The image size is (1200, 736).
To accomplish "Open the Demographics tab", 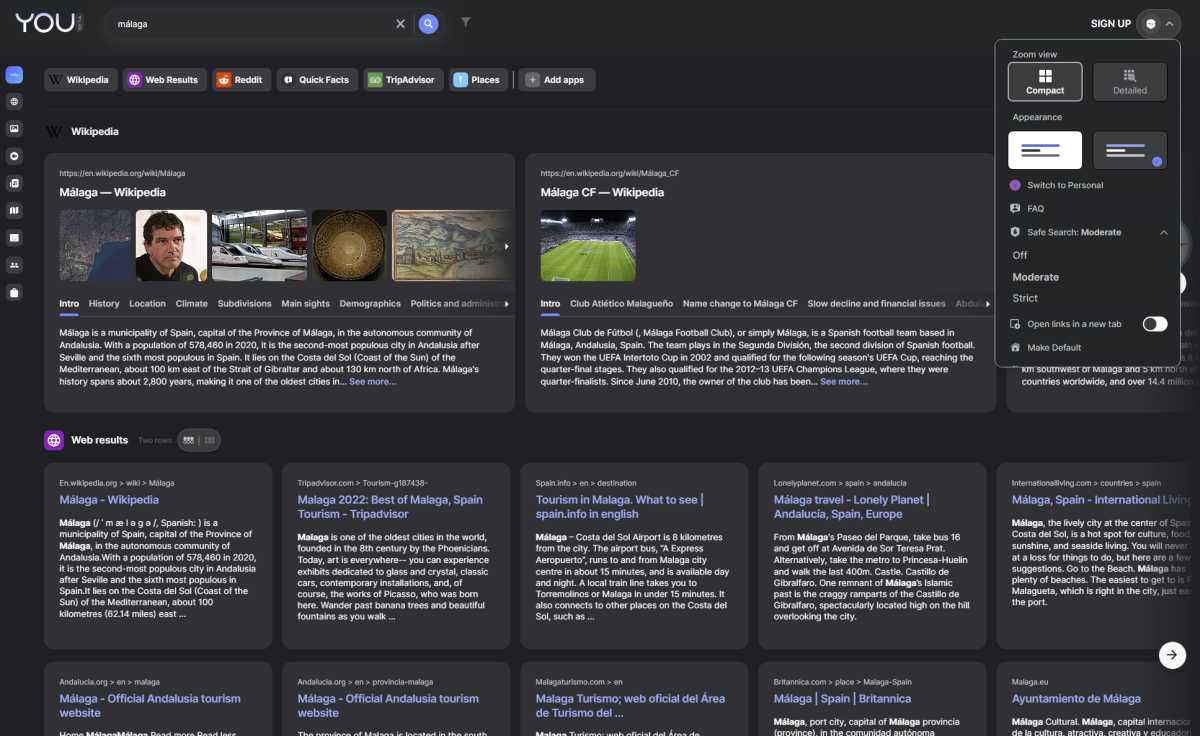I will [370, 304].
